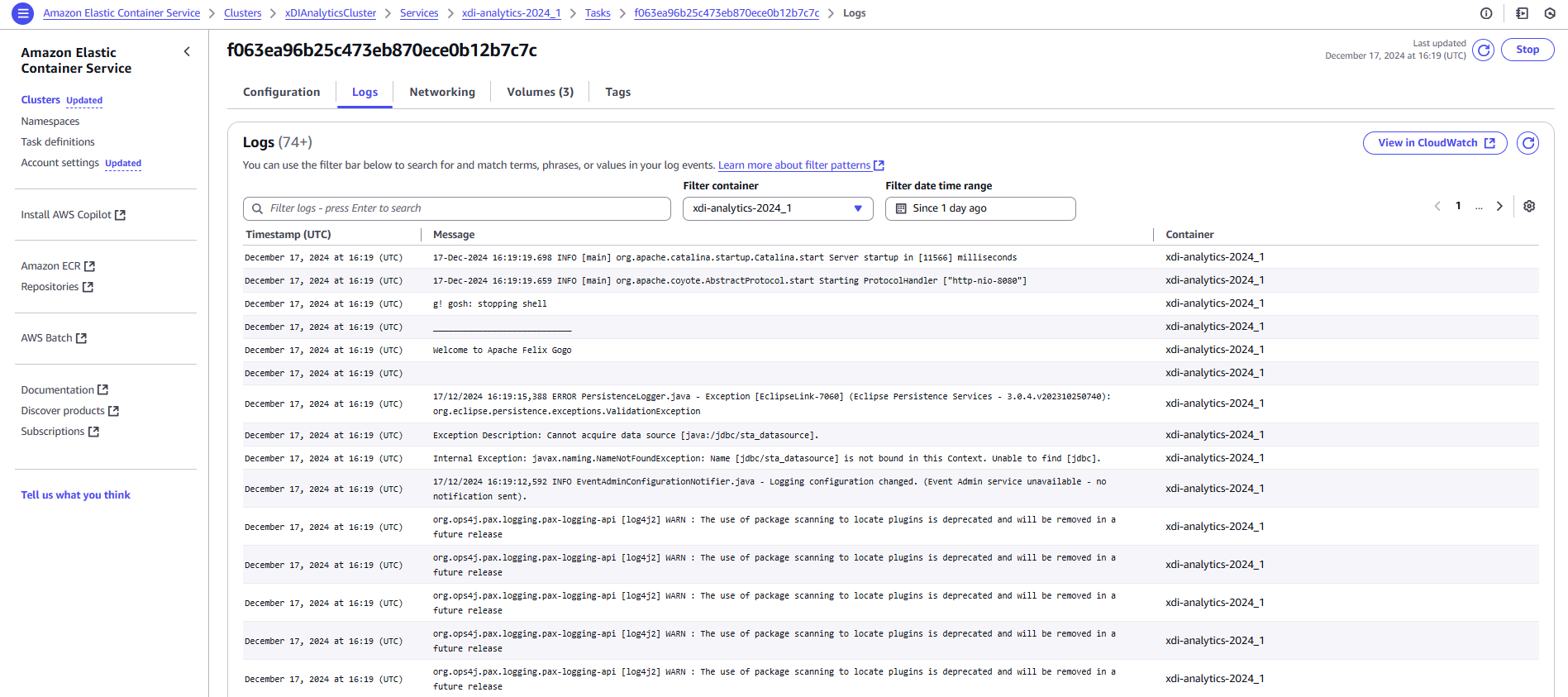Click the external link icon beside Subscriptions
Screen dimensions: 1568x697
click(x=93, y=432)
